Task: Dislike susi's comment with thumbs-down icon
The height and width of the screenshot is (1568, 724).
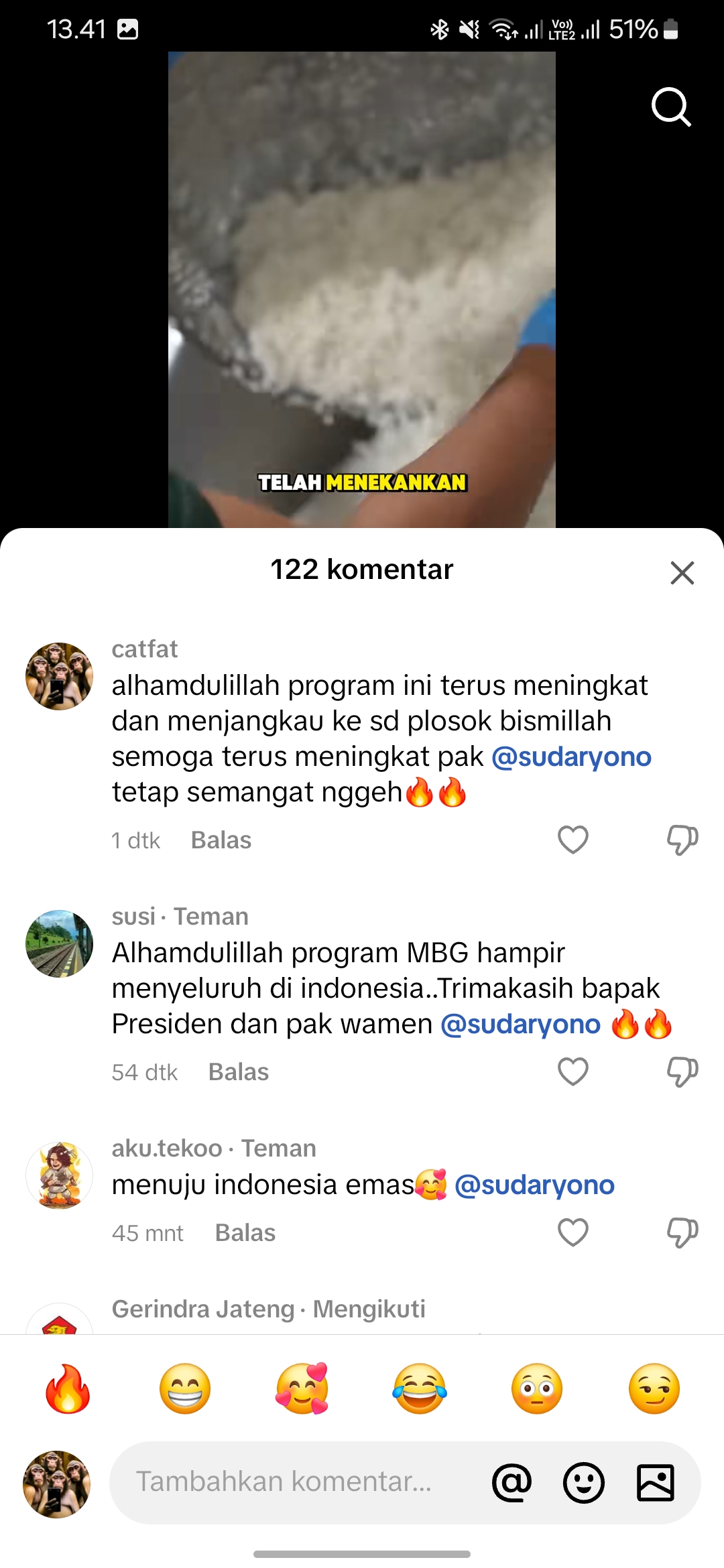Action: (682, 1071)
